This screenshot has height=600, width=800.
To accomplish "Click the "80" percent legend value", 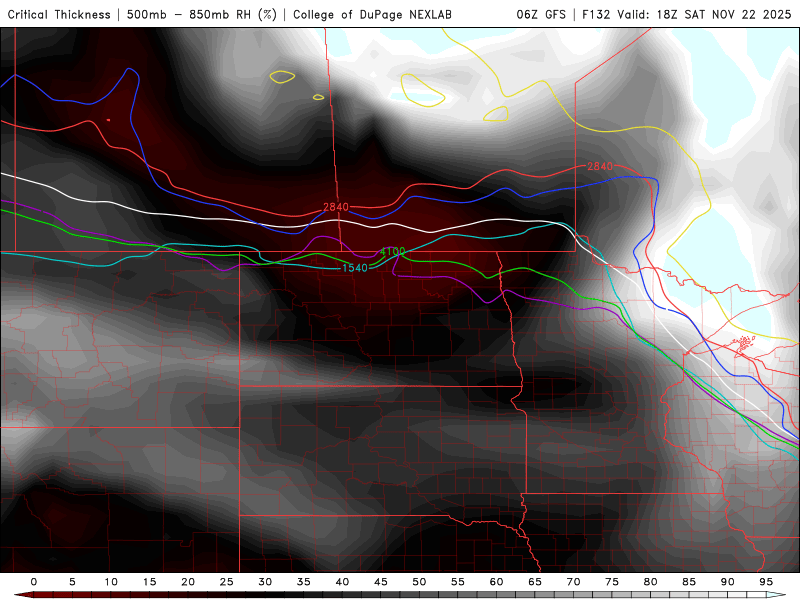I will click(650, 582).
